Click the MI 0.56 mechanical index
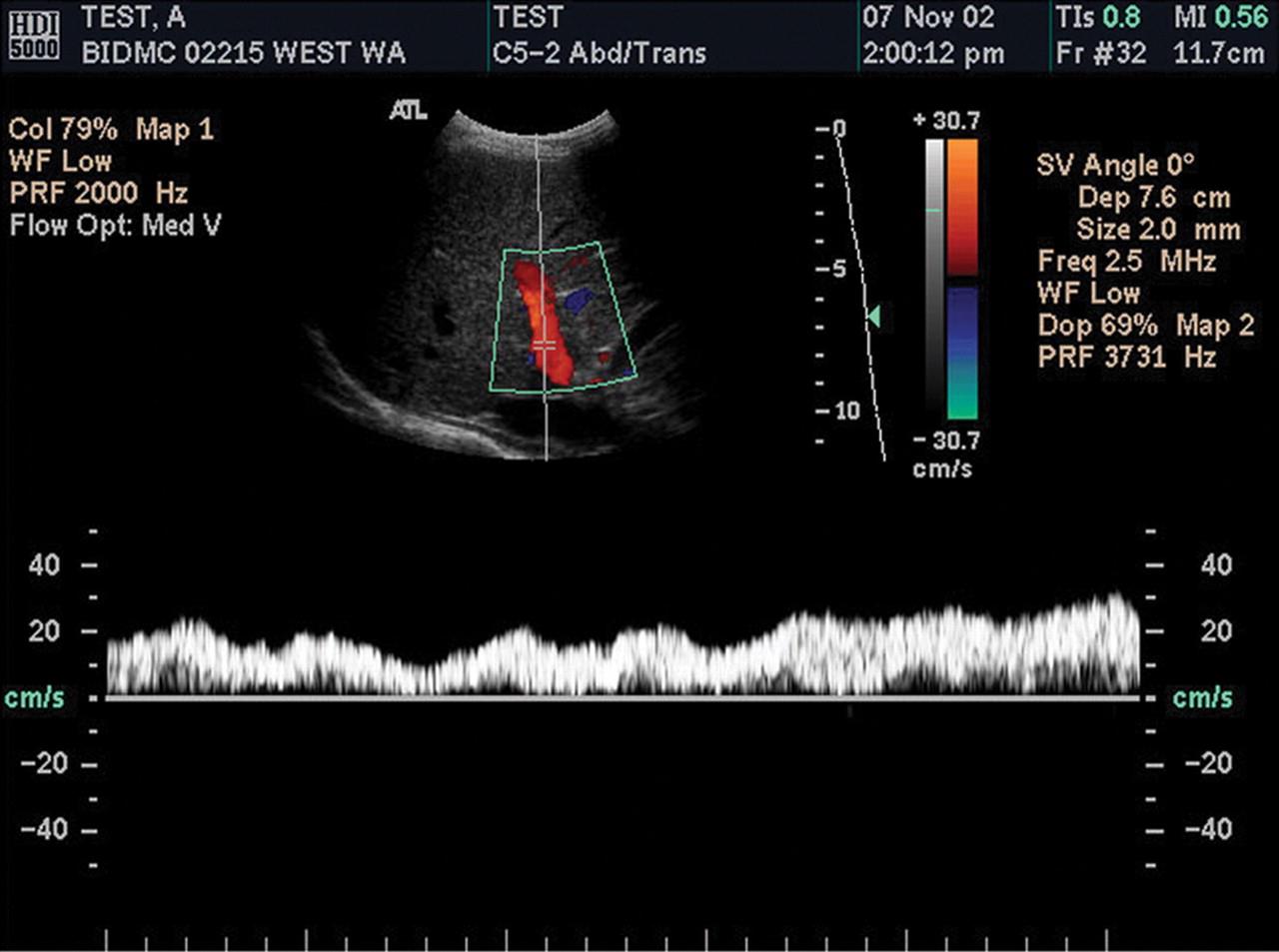Viewport: 1279px width, 952px height. (1221, 18)
